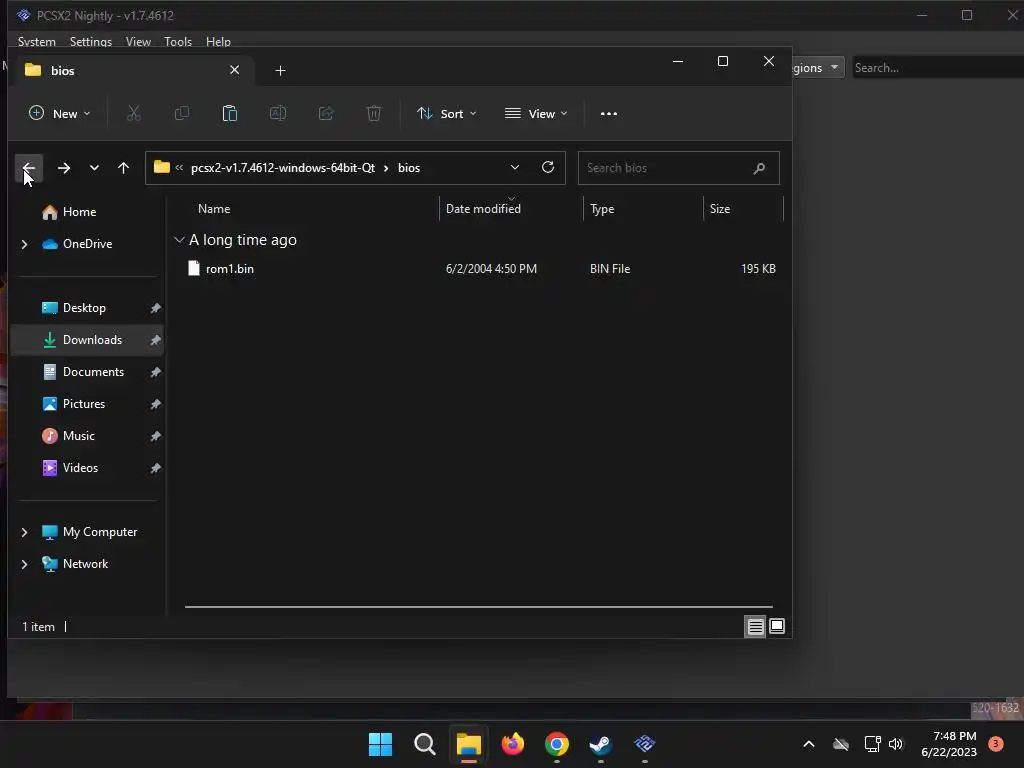The height and width of the screenshot is (768, 1024).
Task: Open the PCSX2 System menu
Action: coord(37,41)
